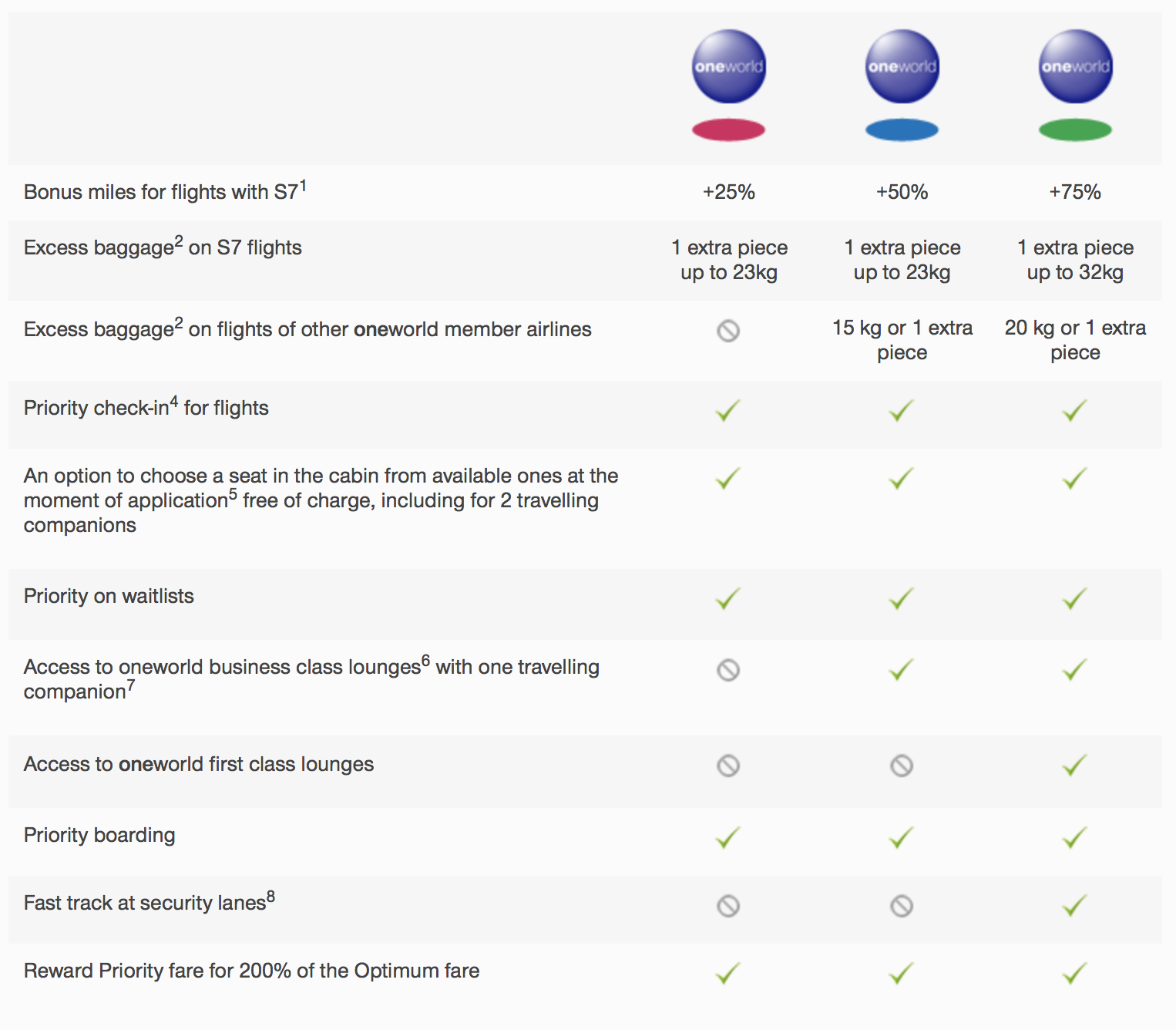The width and height of the screenshot is (1176, 1030).
Task: Click the oneworld logo above the green oval
Action: click(x=1075, y=66)
